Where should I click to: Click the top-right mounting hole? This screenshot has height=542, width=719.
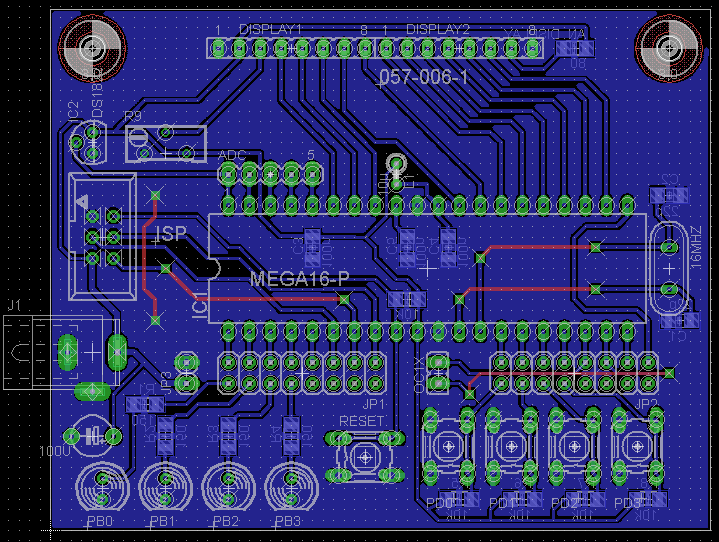coord(669,48)
